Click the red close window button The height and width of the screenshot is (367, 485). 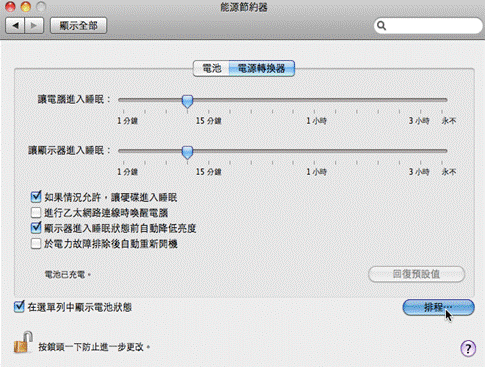click(11, 7)
